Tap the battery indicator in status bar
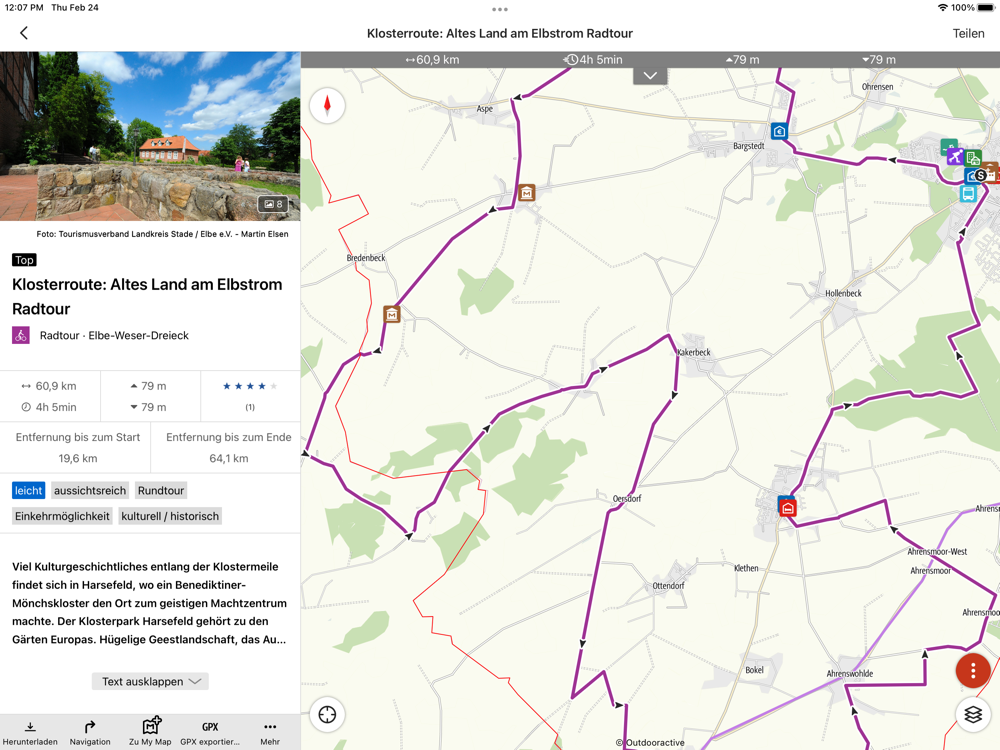The height and width of the screenshot is (750, 1000). point(986,8)
